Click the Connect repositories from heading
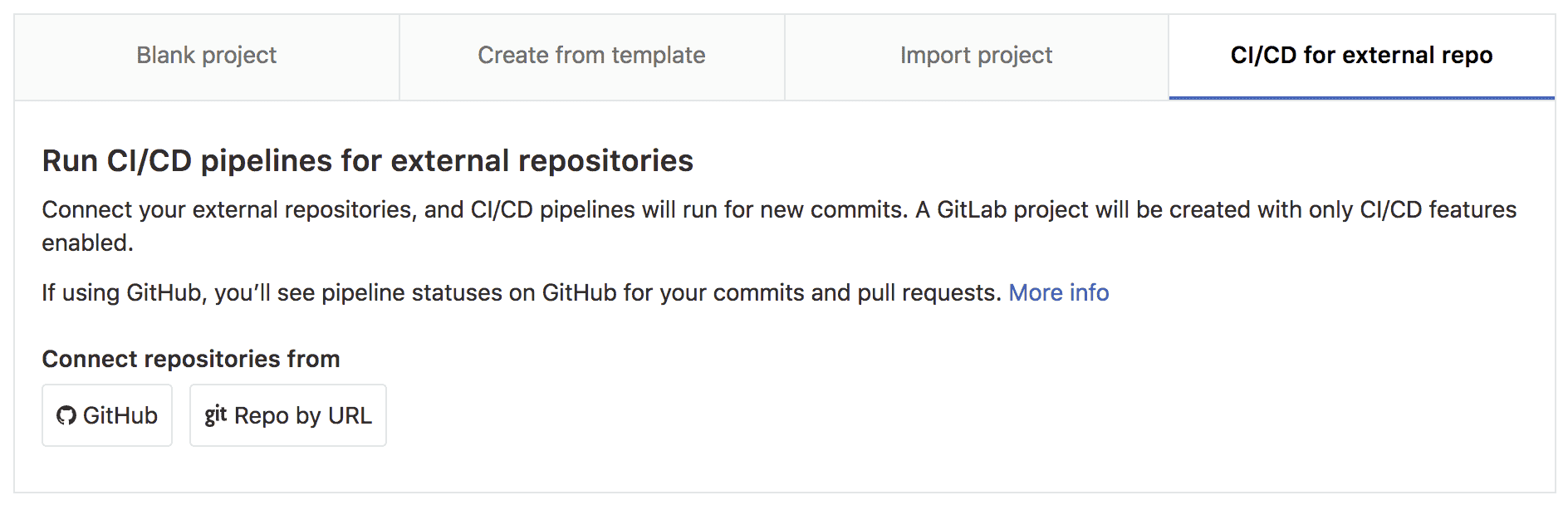 (190, 359)
